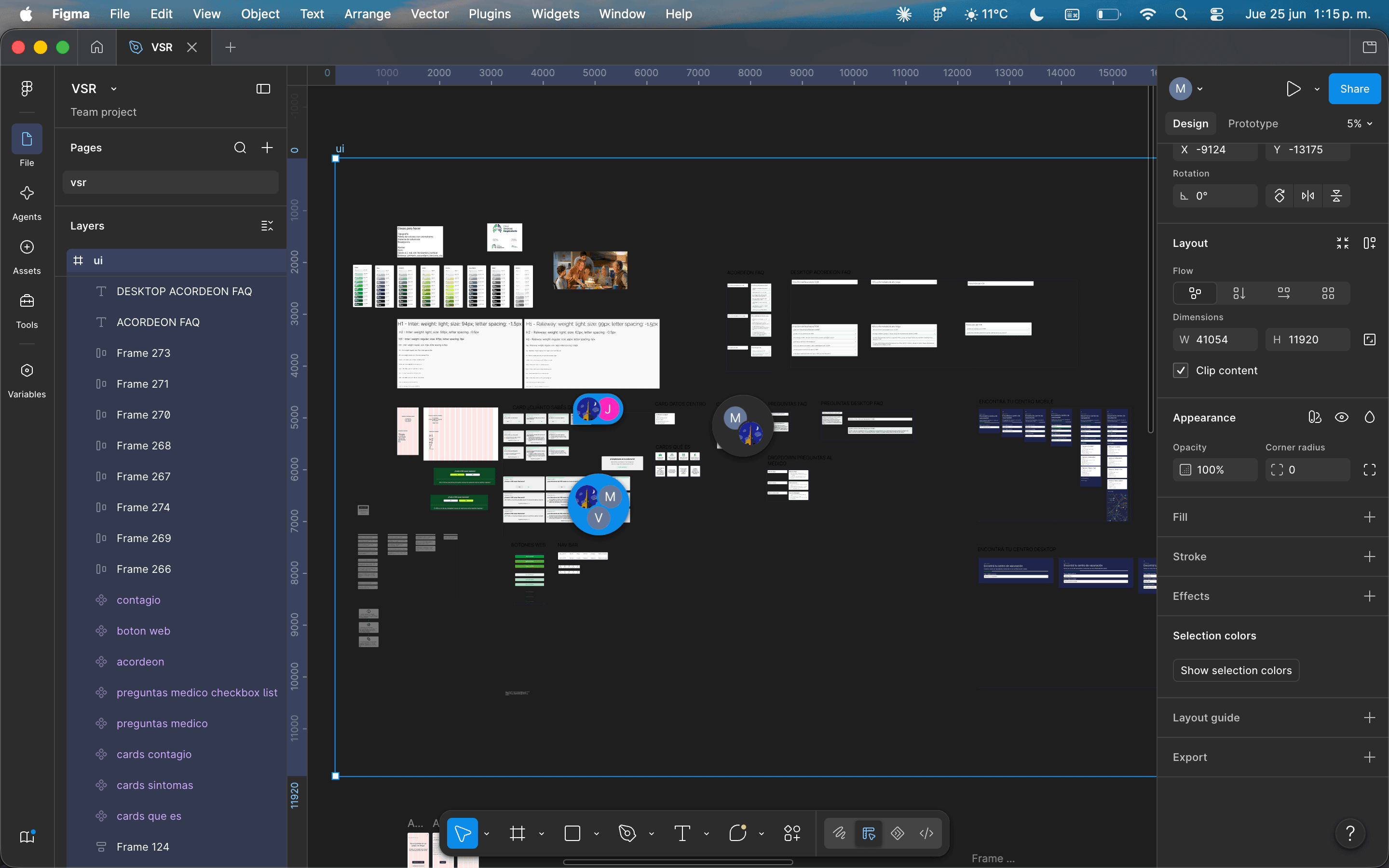This screenshot has height=868, width=1389.
Task: Flip vertical using the rotation row icon
Action: [1336, 196]
